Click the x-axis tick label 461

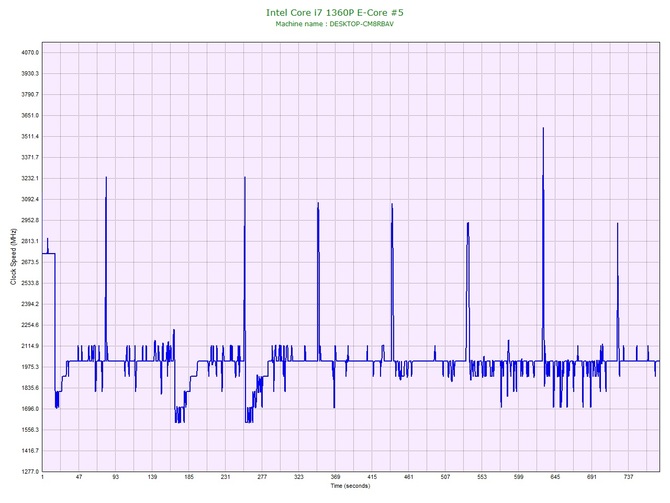pos(409,477)
